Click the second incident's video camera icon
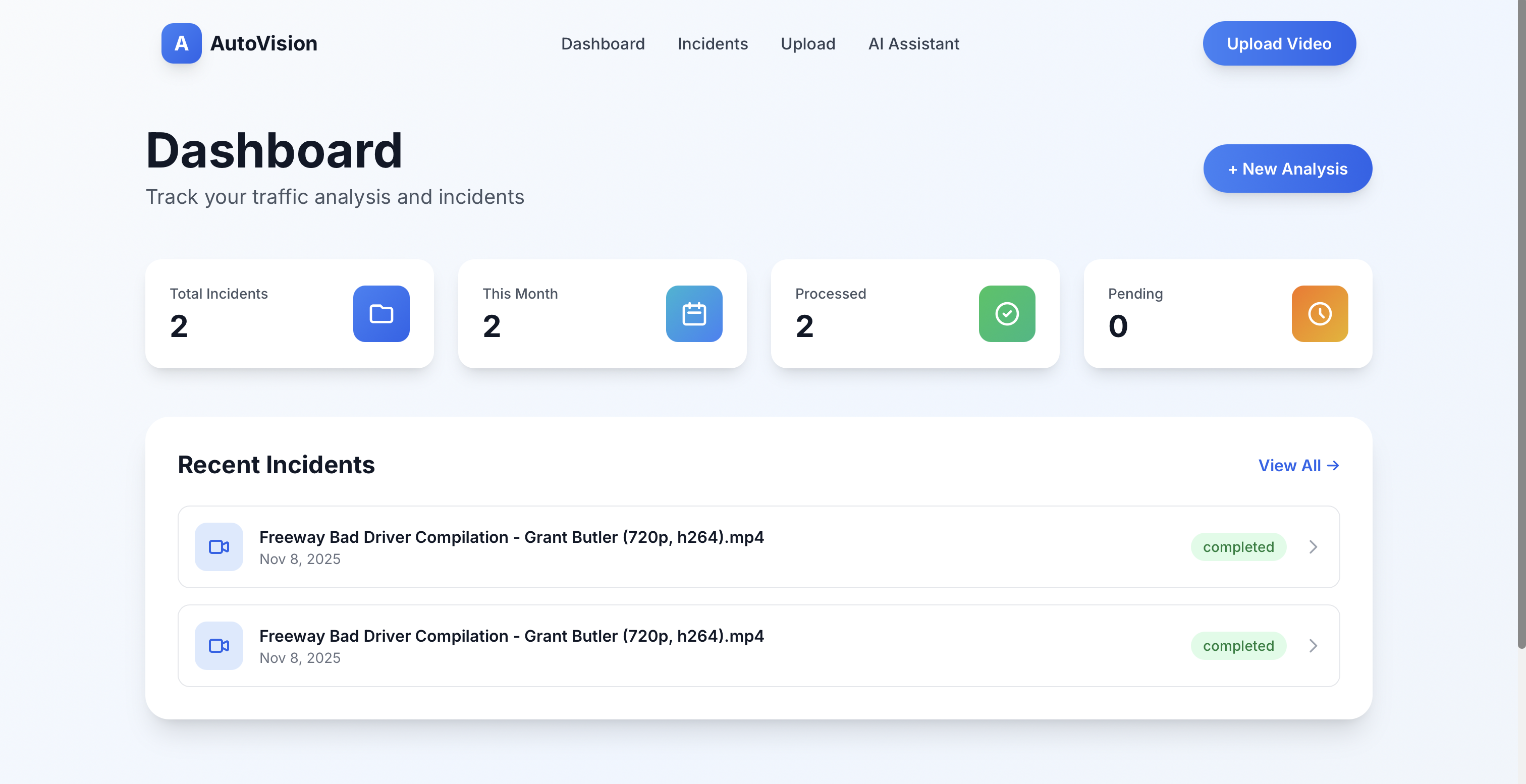The width and height of the screenshot is (1526, 784). [x=219, y=645]
